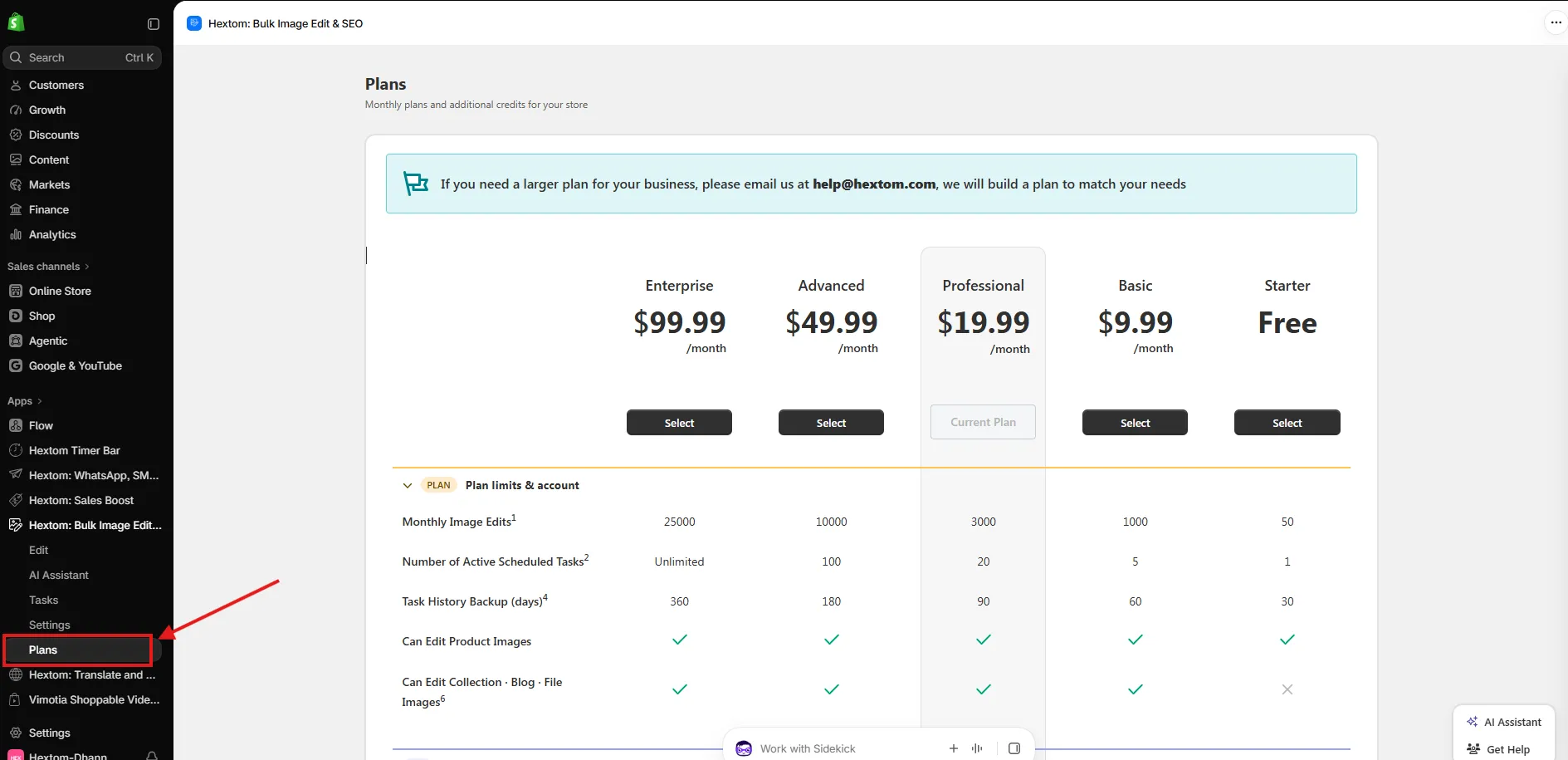The height and width of the screenshot is (760, 1568).
Task: Select the Starter free plan
Action: coord(1287,423)
